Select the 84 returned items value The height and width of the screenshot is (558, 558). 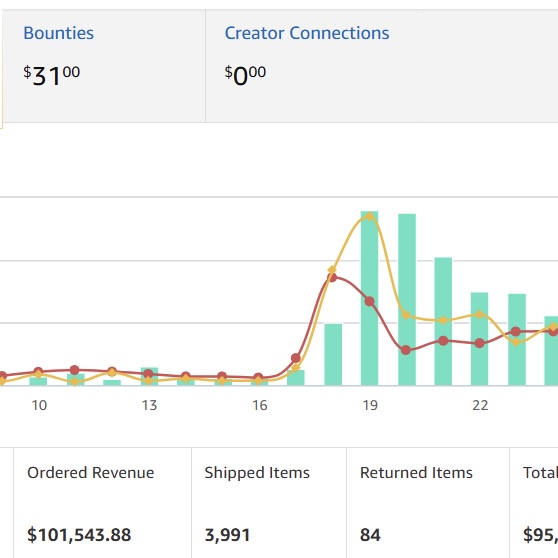point(370,535)
